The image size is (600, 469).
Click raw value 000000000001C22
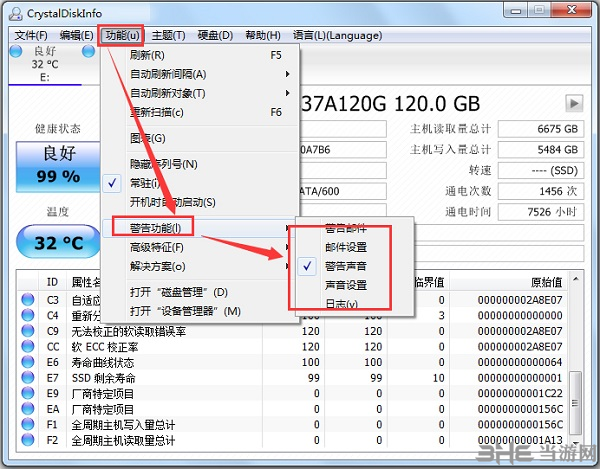tap(520, 393)
